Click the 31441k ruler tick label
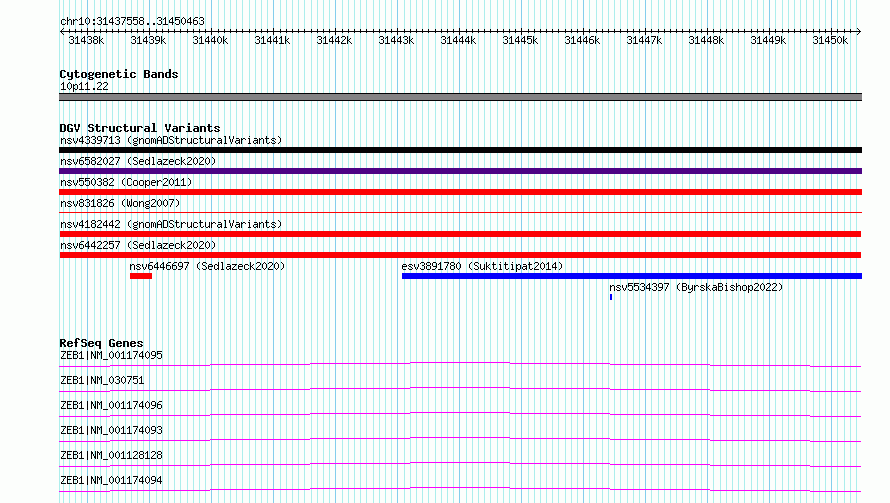 (272, 41)
